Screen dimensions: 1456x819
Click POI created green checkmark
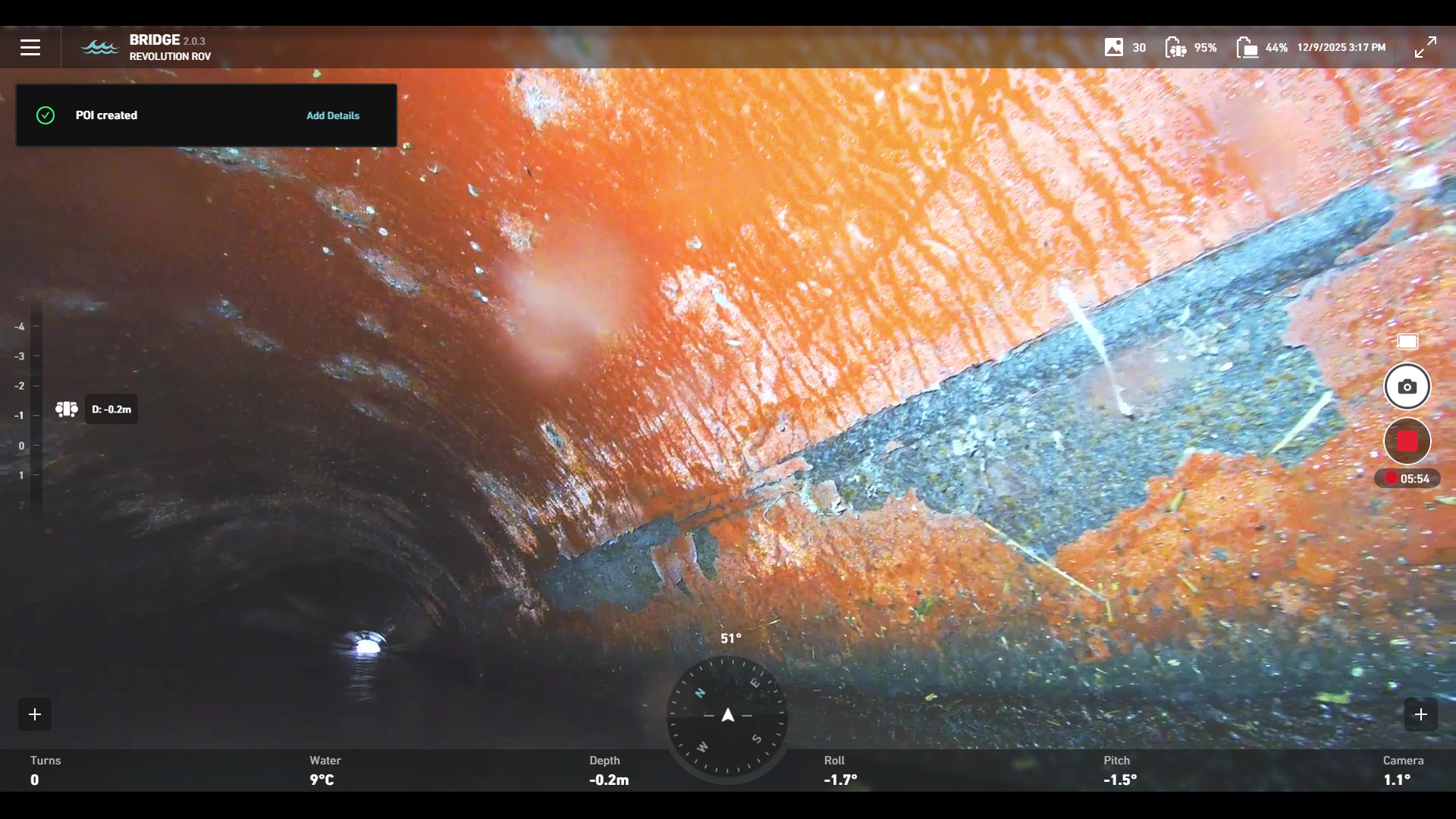45,115
